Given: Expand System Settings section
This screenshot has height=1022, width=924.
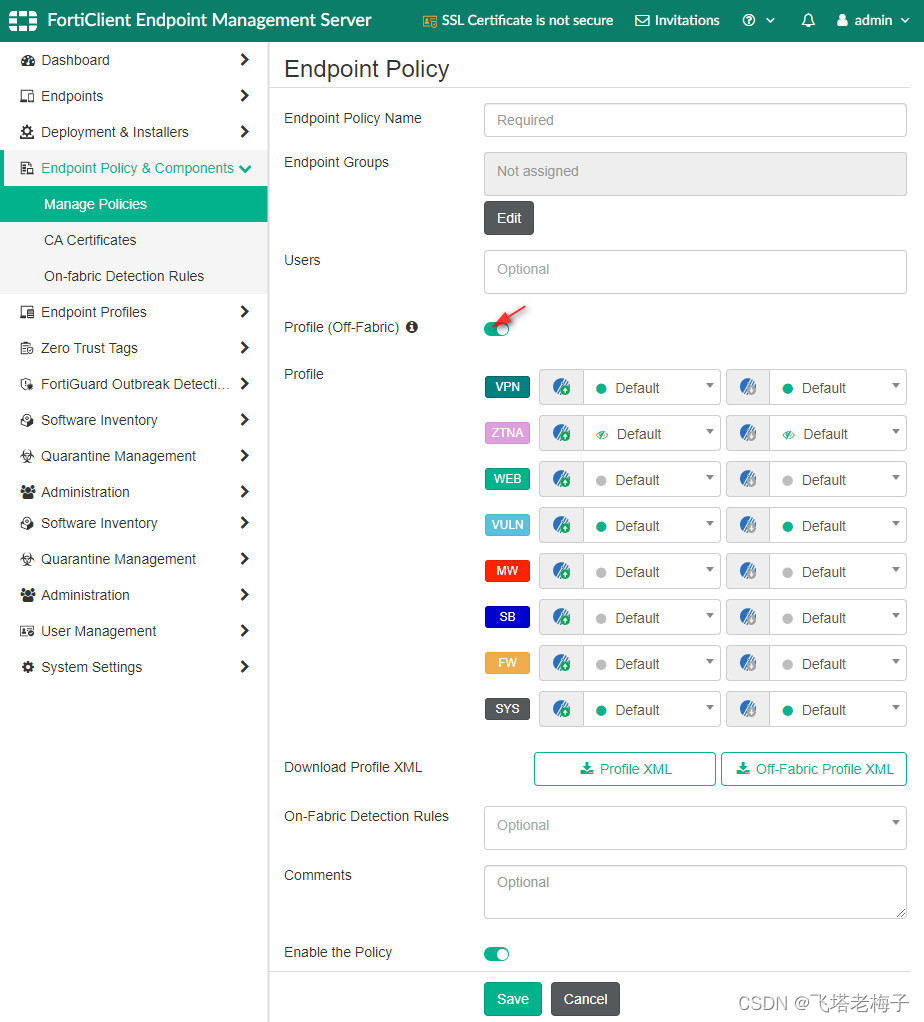Looking at the screenshot, I should coord(134,667).
